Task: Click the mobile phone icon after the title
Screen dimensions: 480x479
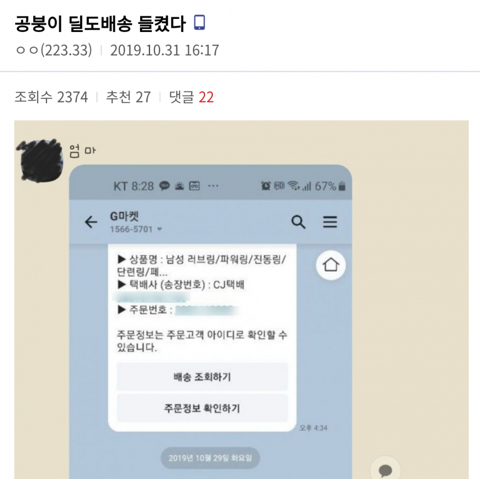Action: pyautogui.click(x=199, y=23)
